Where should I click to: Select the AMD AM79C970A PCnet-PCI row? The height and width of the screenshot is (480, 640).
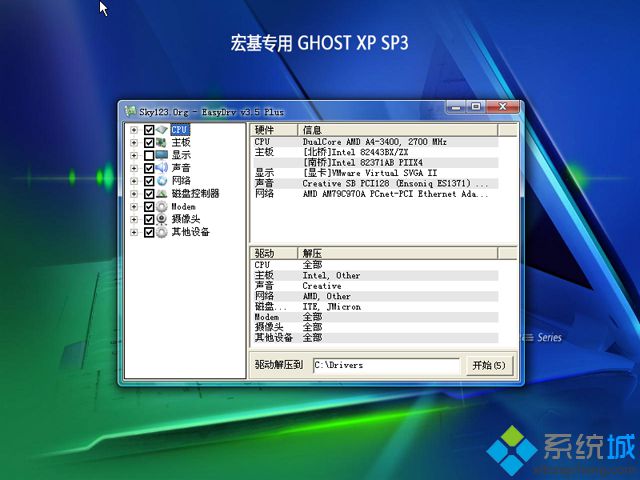[374, 194]
